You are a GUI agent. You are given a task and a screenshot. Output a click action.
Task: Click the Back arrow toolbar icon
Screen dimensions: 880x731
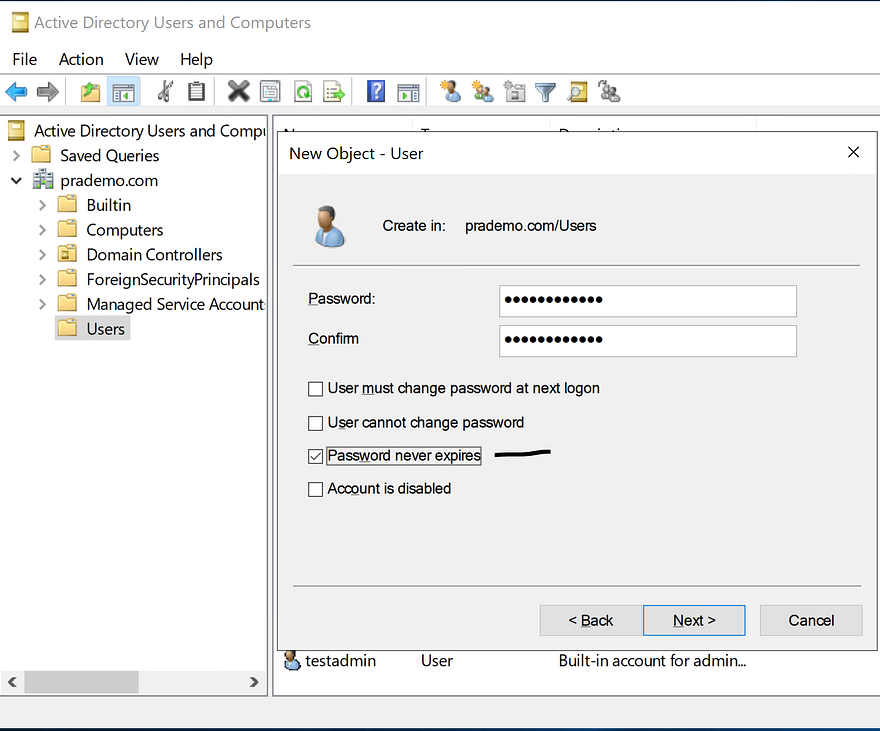(x=16, y=91)
